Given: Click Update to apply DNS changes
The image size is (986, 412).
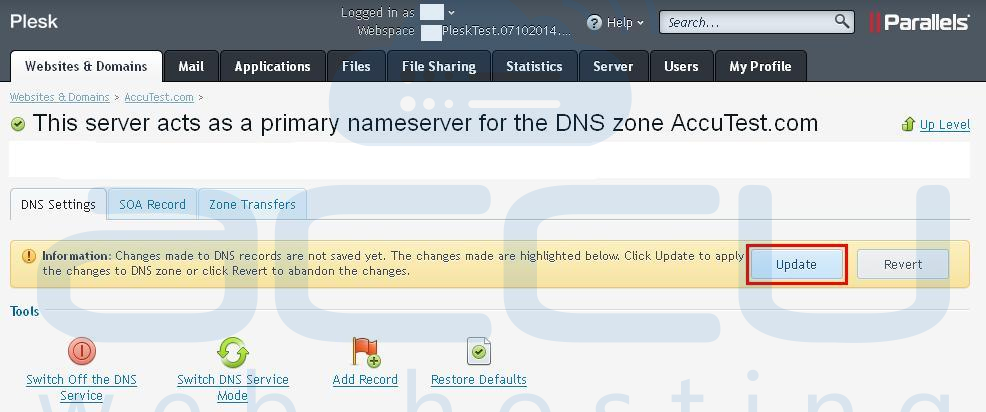Looking at the screenshot, I should (796, 264).
